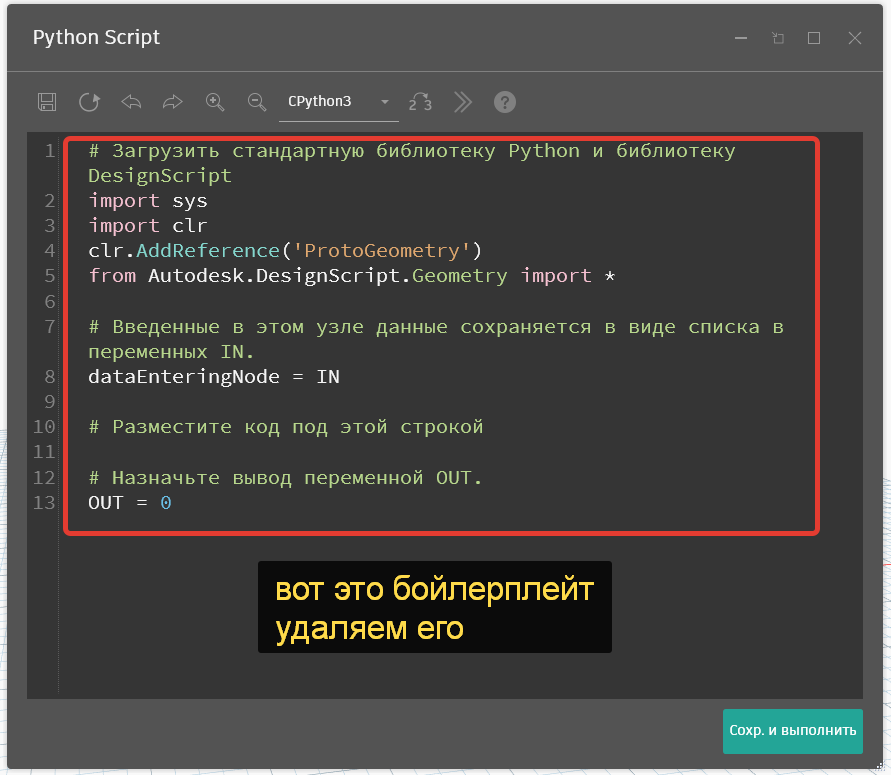
Task: Click the 'OUT = 0' line
Action: (x=130, y=503)
